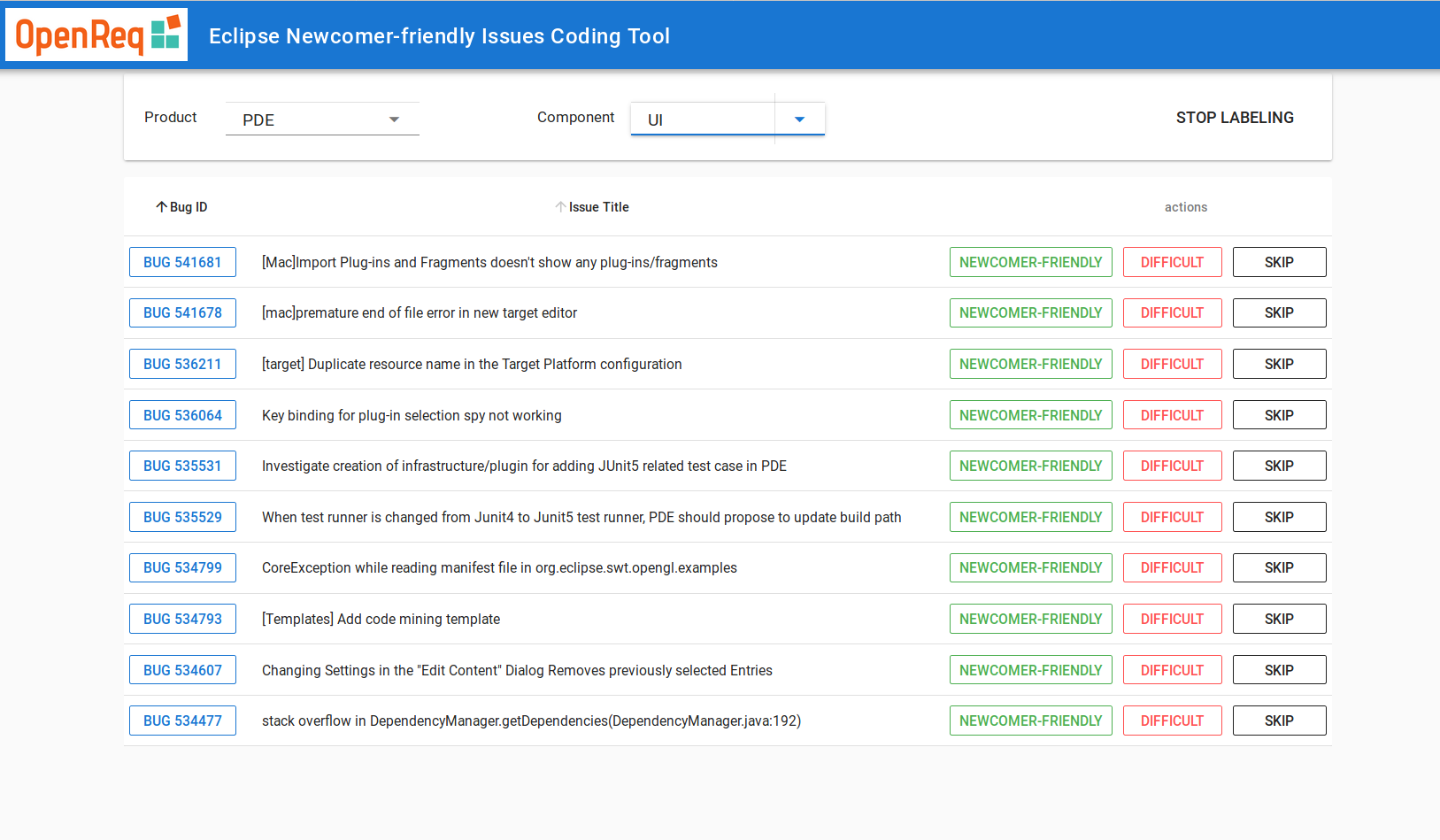The image size is (1440, 840).
Task: Mark Bug 534793 as Newcomer-Friendly
Action: tap(1030, 619)
